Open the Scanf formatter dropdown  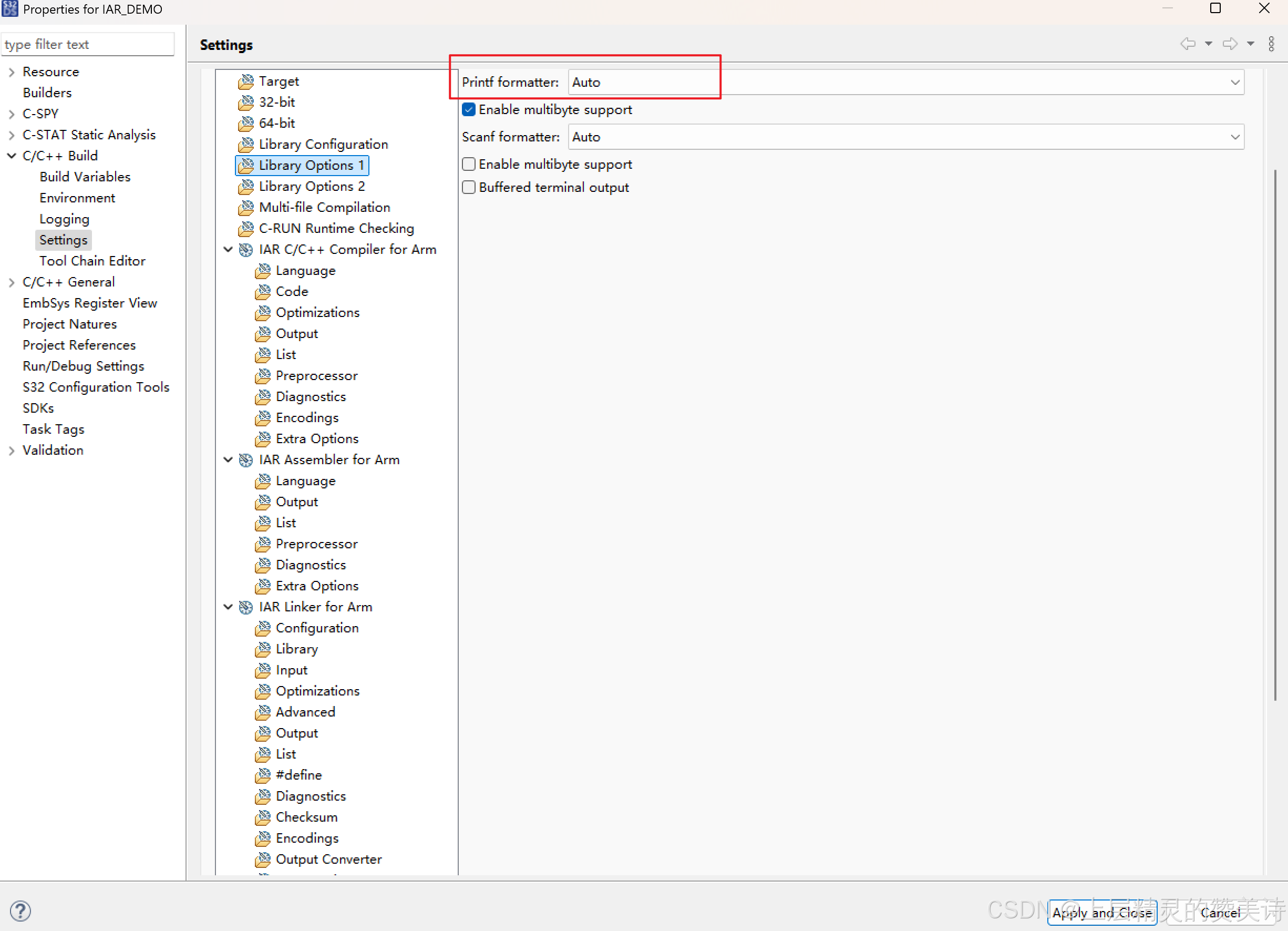pyautogui.click(x=1234, y=137)
